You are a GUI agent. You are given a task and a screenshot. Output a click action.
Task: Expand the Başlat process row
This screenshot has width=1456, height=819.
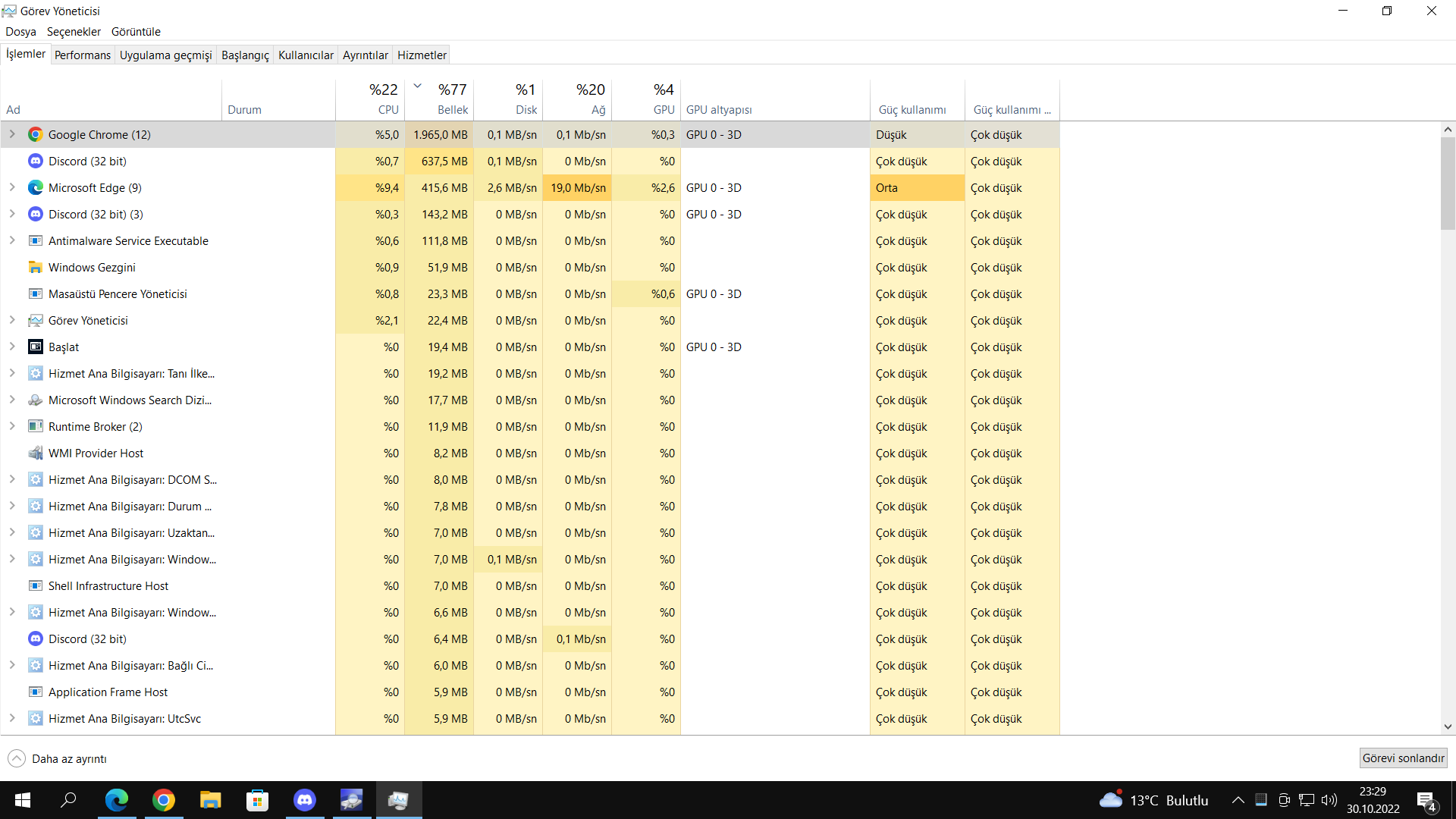point(12,347)
